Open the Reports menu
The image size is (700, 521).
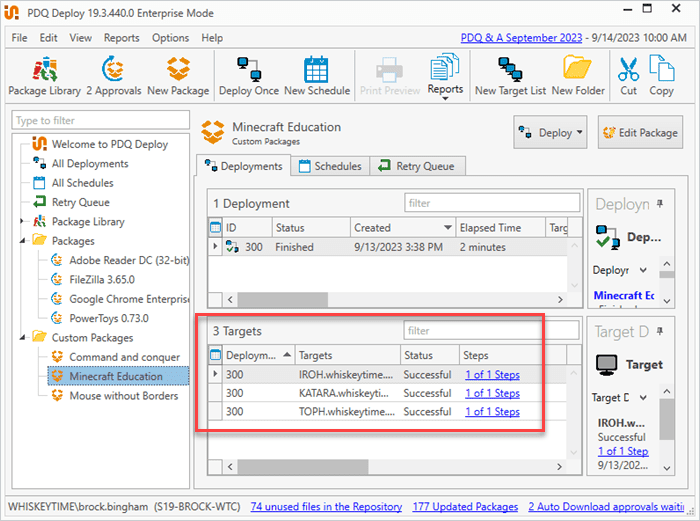click(x=121, y=38)
